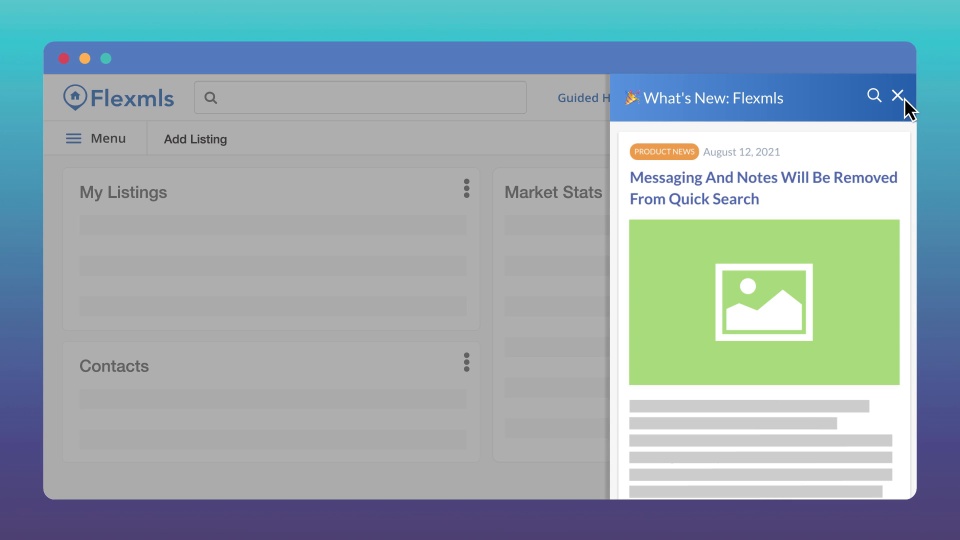Click the Add Listing menu item
Screen dimensions: 960x540
pos(195,139)
